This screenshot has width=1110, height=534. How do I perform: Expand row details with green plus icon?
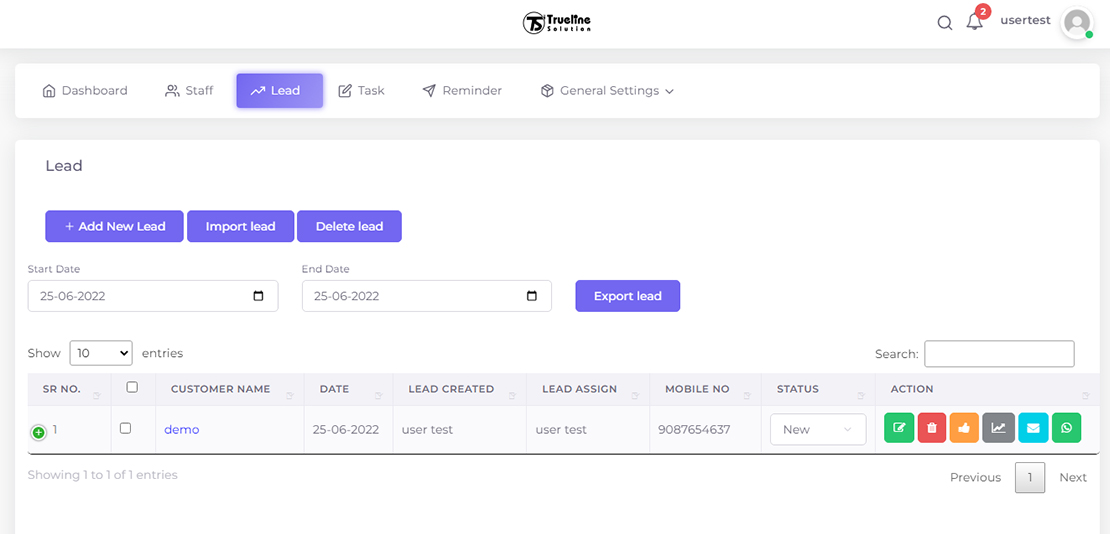tap(39, 432)
